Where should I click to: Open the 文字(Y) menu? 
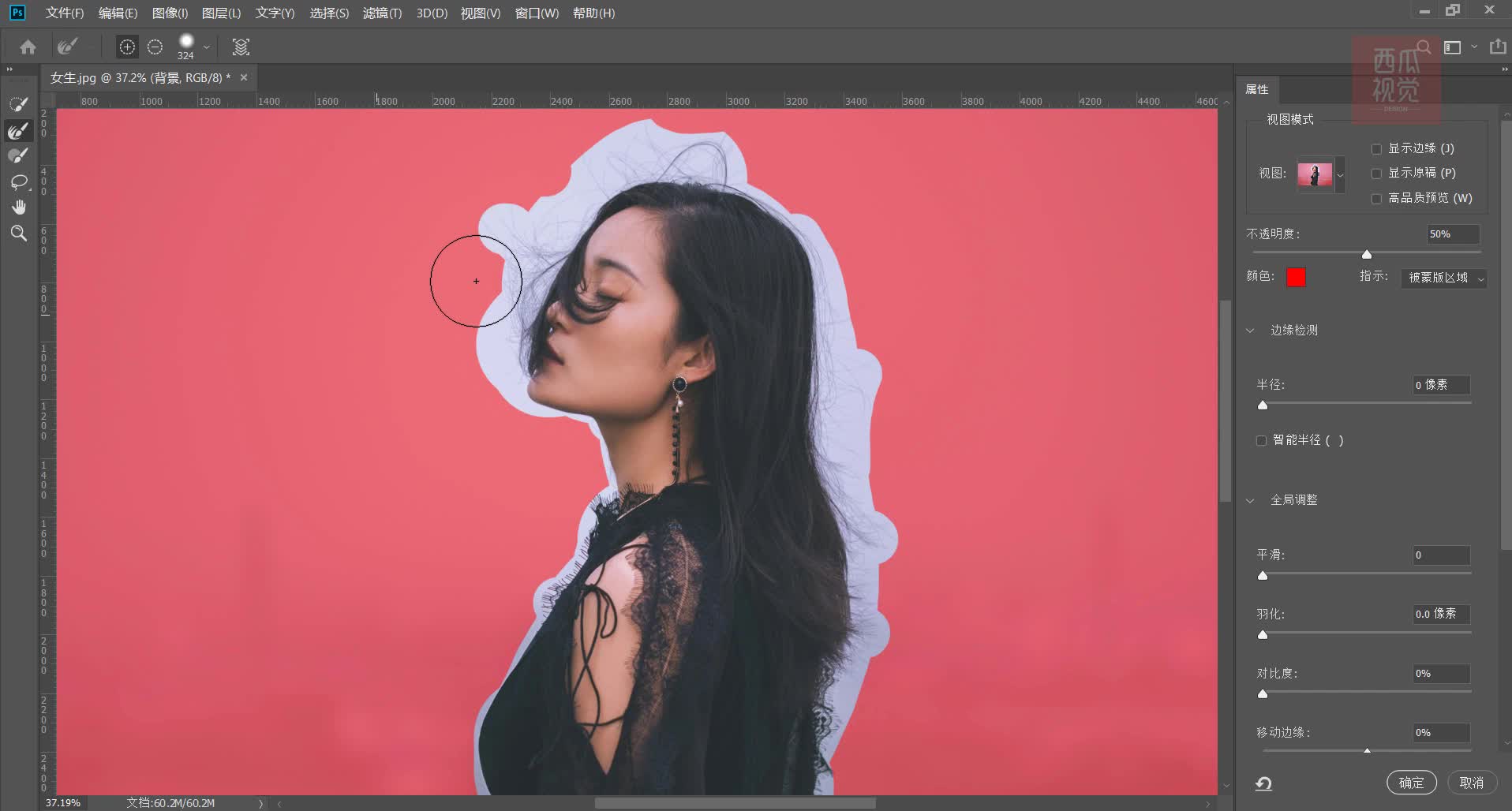coord(275,13)
